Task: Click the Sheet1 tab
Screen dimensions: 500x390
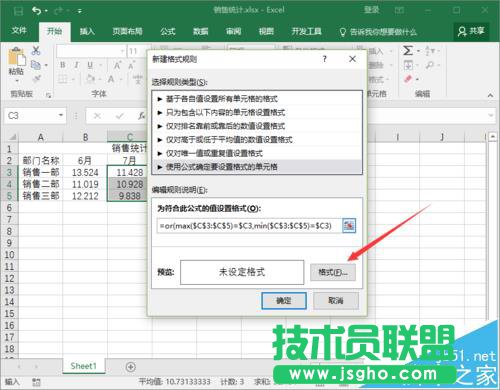Action: 84,366
